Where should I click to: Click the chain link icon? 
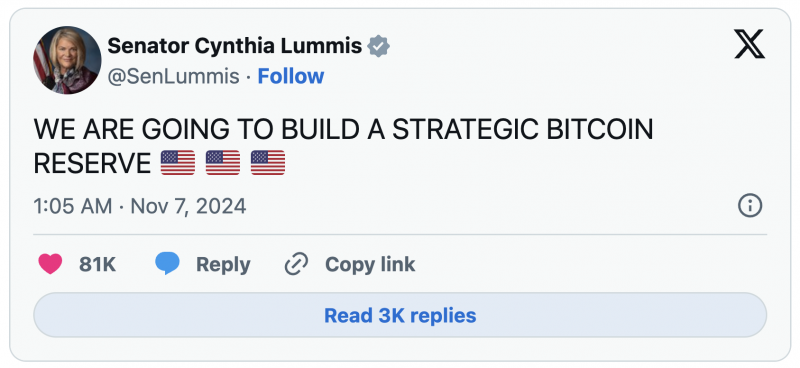tap(296, 264)
